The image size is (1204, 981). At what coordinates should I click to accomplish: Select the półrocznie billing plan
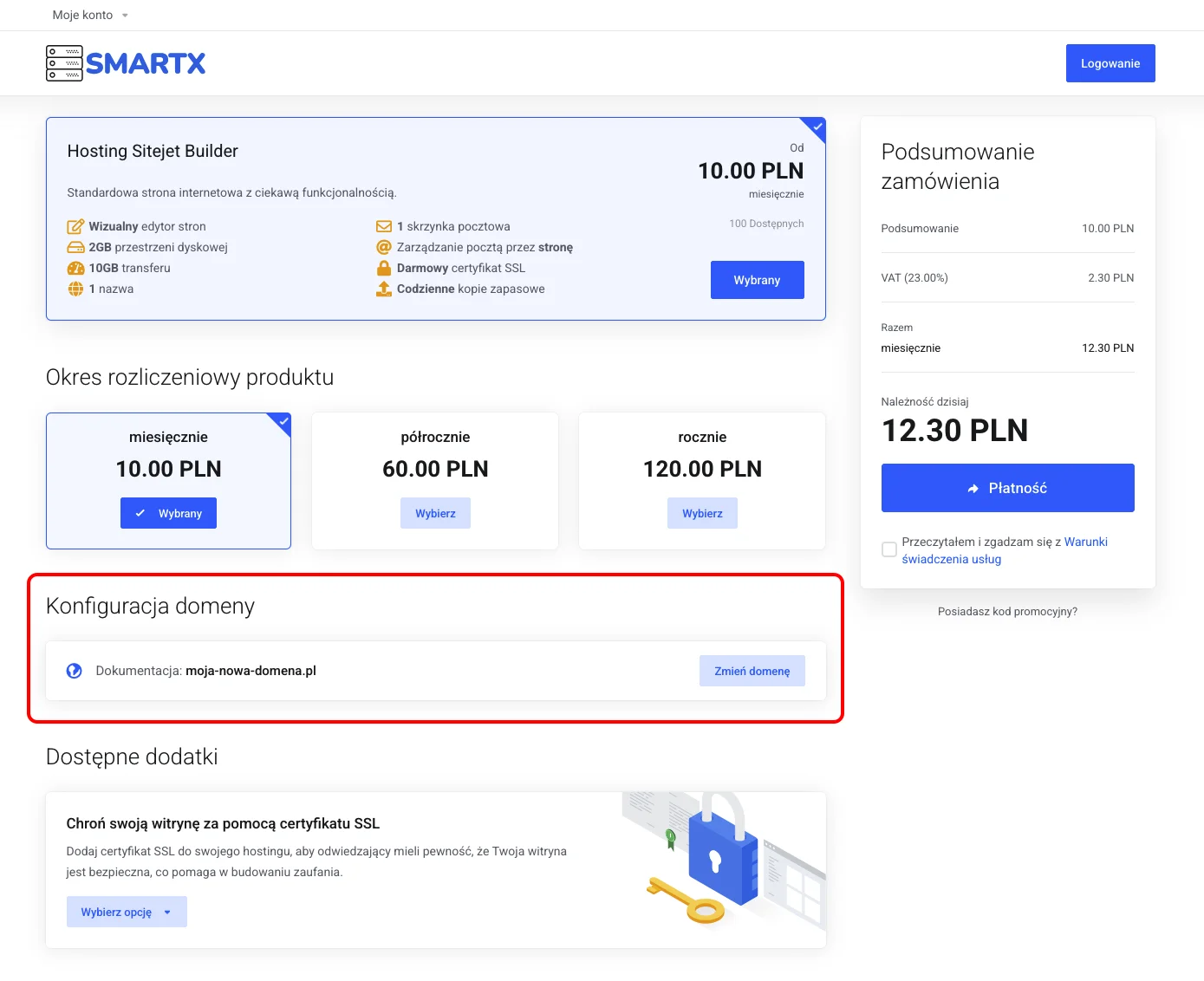tap(435, 512)
